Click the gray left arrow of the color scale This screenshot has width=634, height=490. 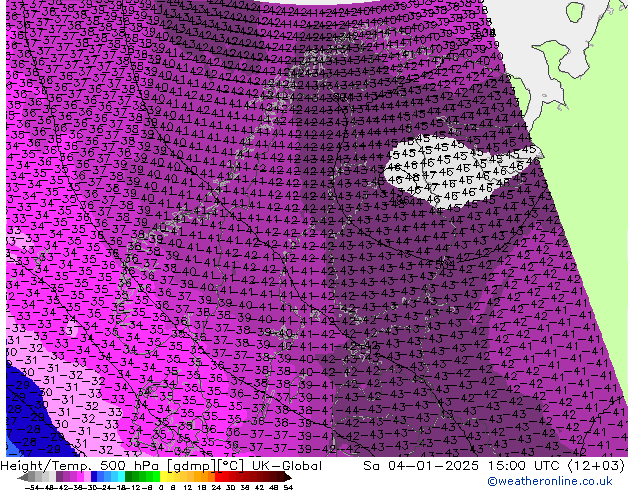pyautogui.click(x=23, y=477)
